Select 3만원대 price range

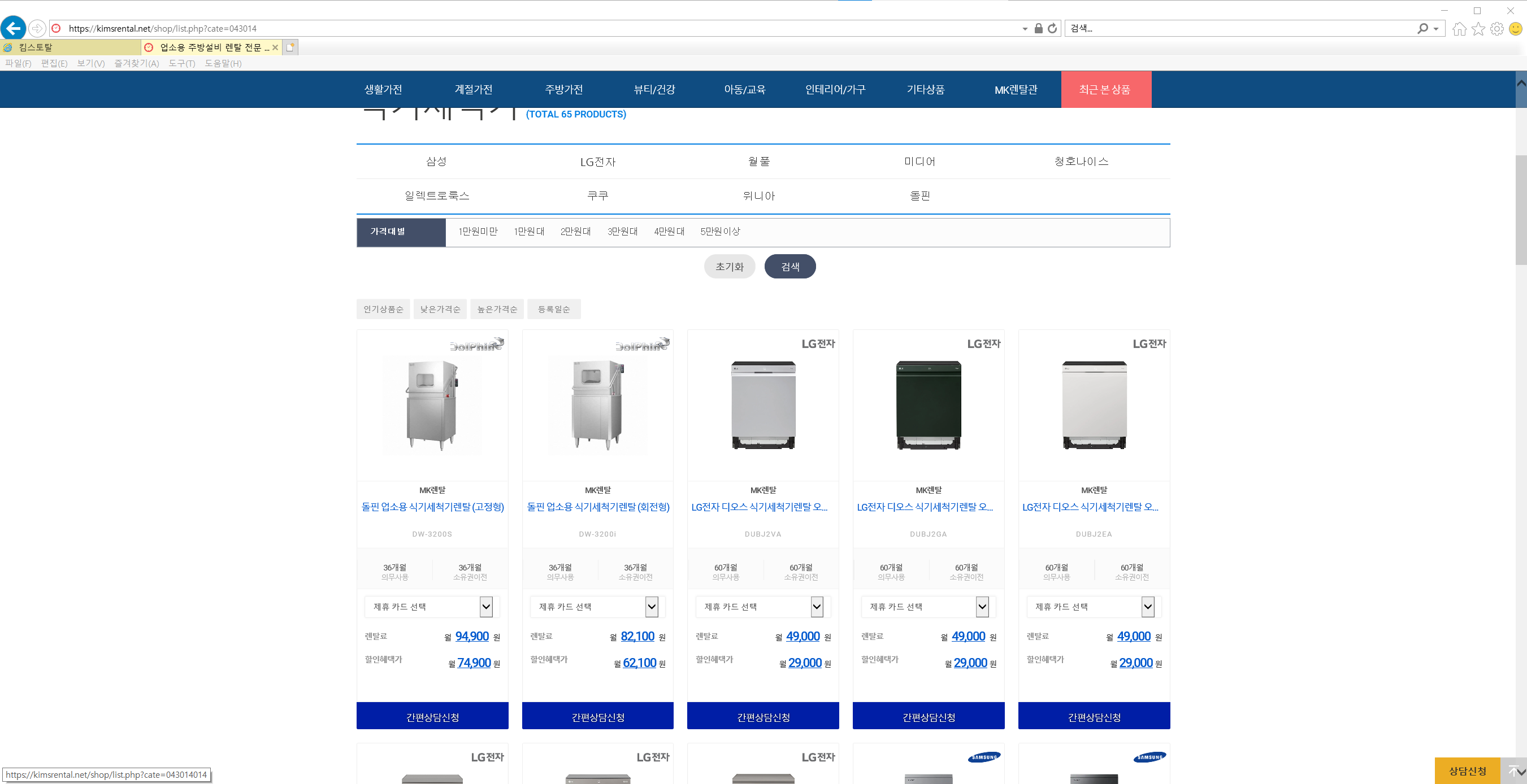pyautogui.click(x=622, y=231)
